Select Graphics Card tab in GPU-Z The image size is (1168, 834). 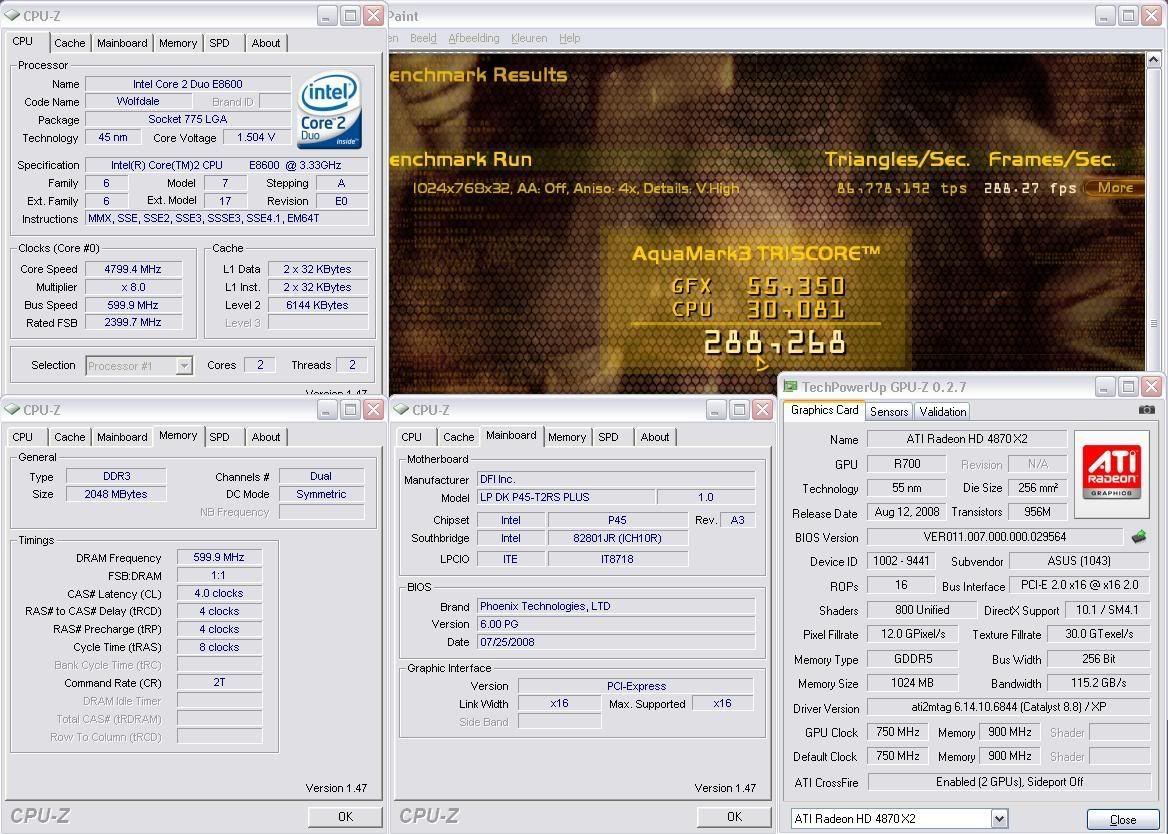(825, 410)
